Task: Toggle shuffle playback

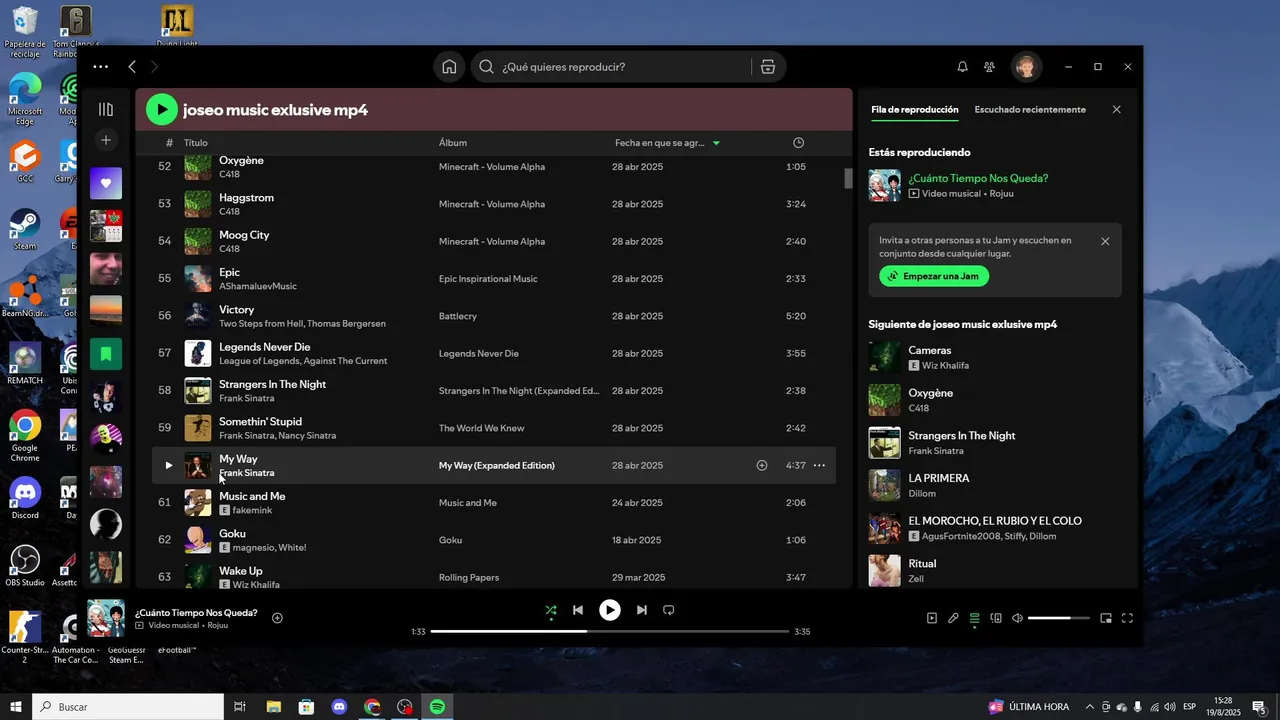Action: tap(551, 610)
